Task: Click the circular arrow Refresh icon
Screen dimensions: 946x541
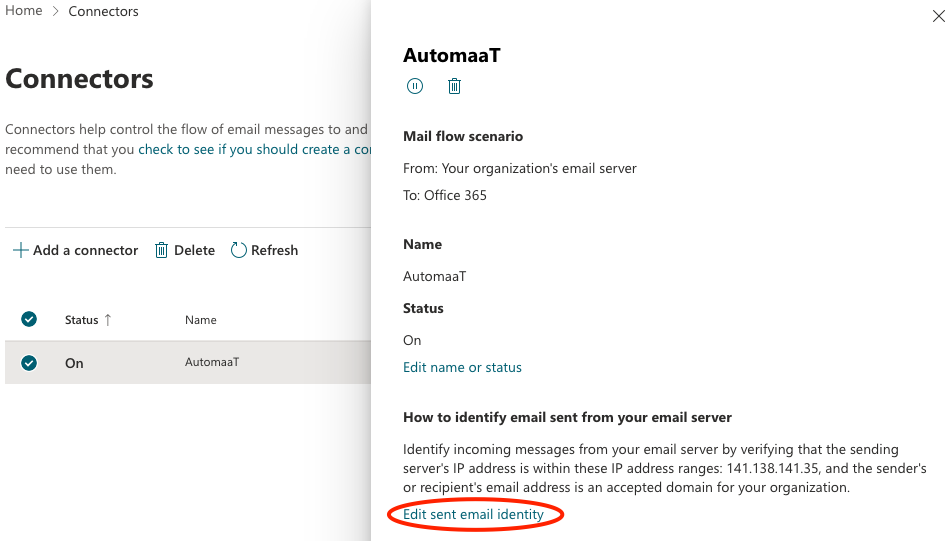Action: pos(238,250)
